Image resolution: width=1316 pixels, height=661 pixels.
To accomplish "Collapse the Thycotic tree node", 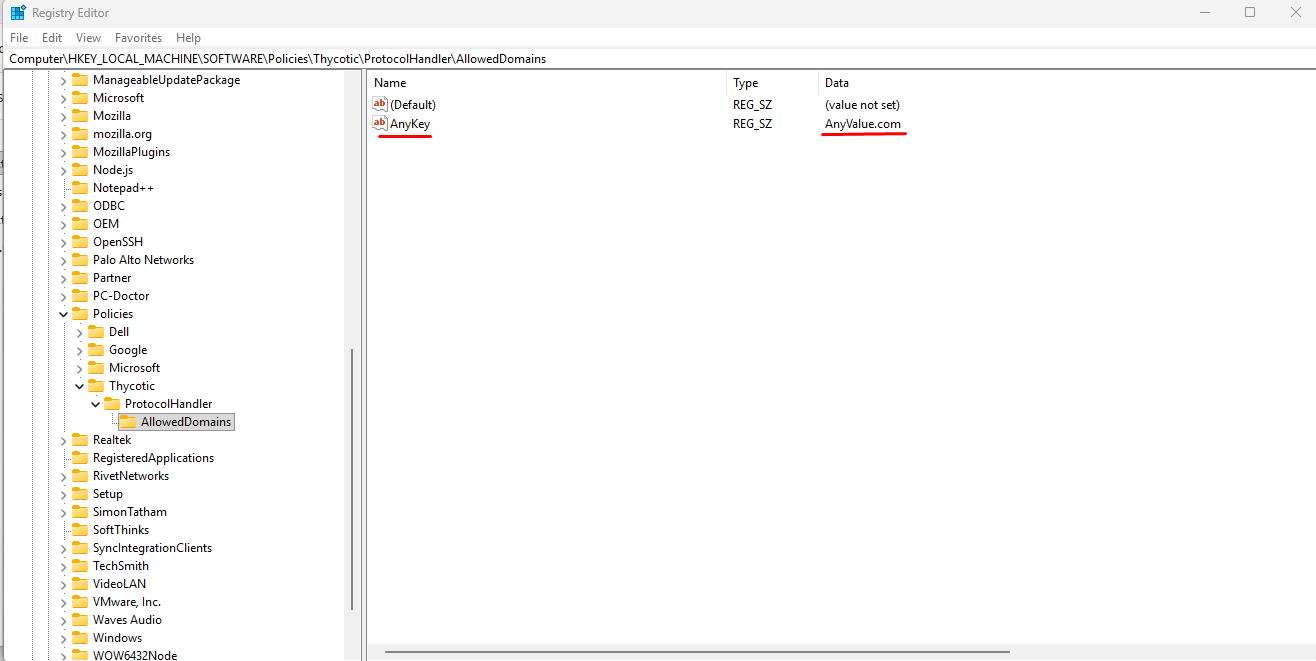I will pos(80,386).
